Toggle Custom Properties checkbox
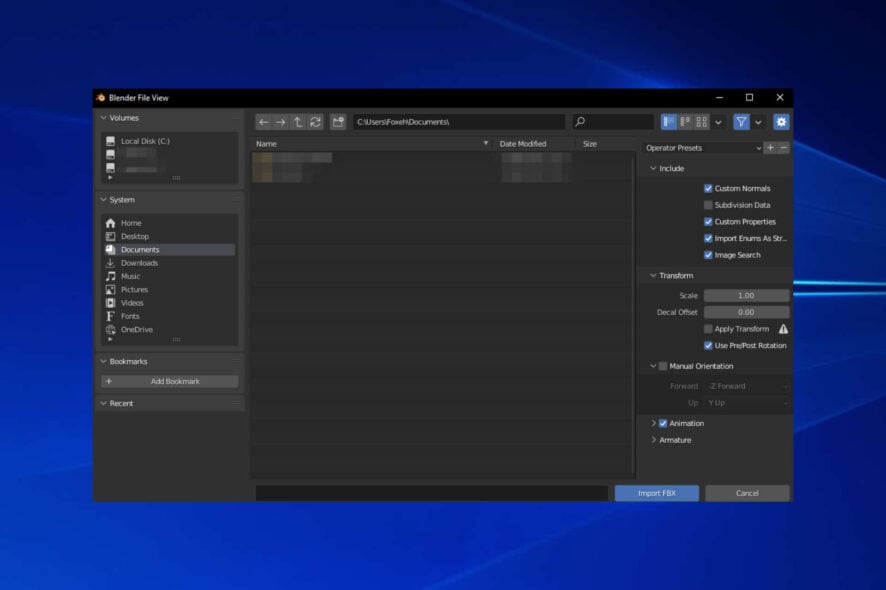The width and height of the screenshot is (886, 590). 708,222
